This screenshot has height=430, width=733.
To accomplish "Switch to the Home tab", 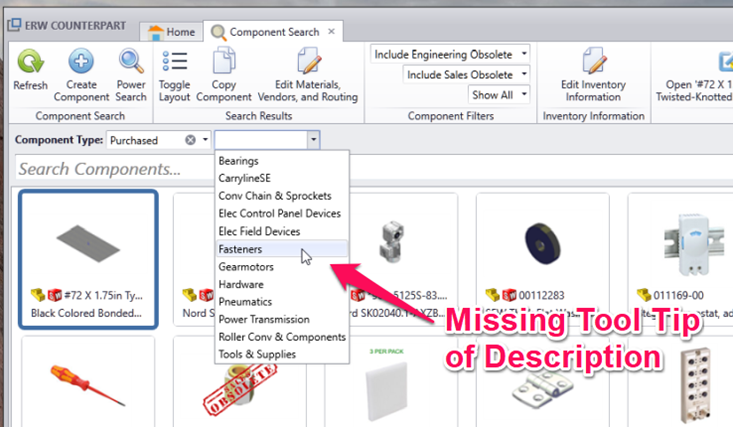I will [171, 31].
